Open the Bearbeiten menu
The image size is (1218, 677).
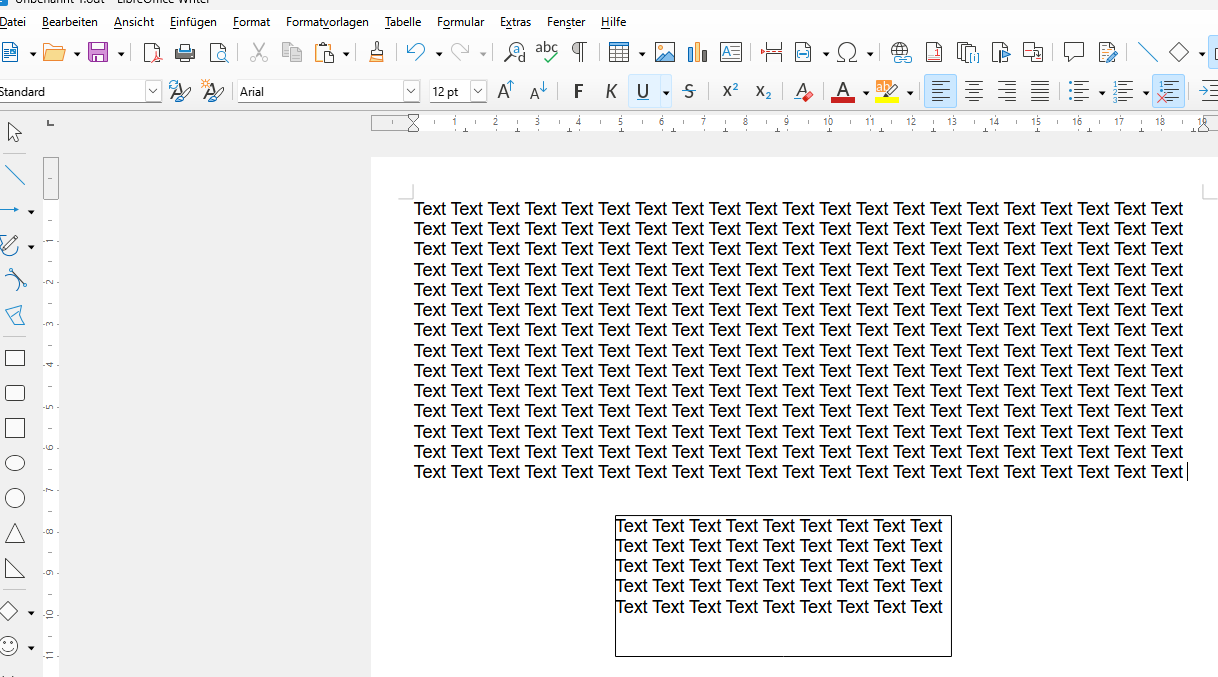tap(69, 21)
